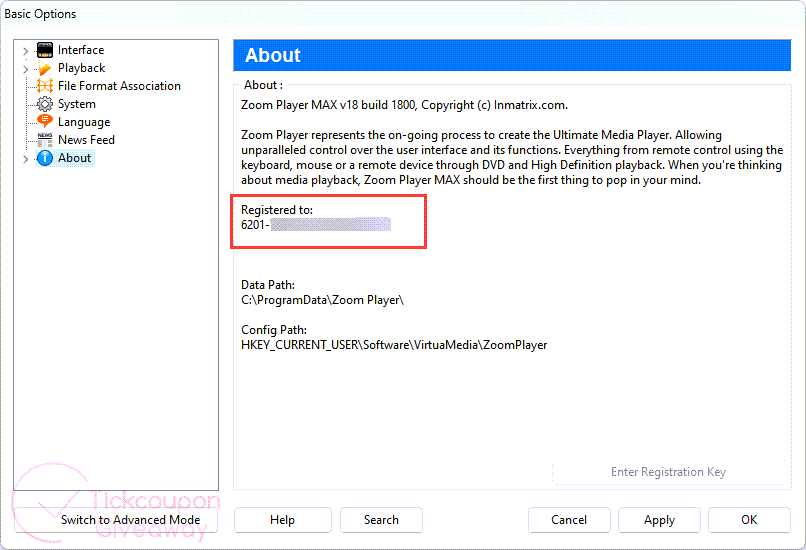Click the Zoom Player MAX v18 version text

pos(404,105)
